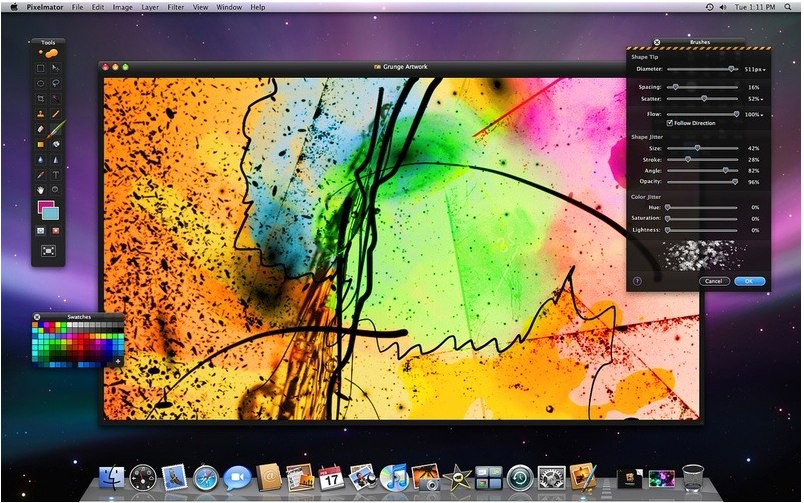The height and width of the screenshot is (503, 804).
Task: Click the light blue background color swatch
Action: point(51,214)
